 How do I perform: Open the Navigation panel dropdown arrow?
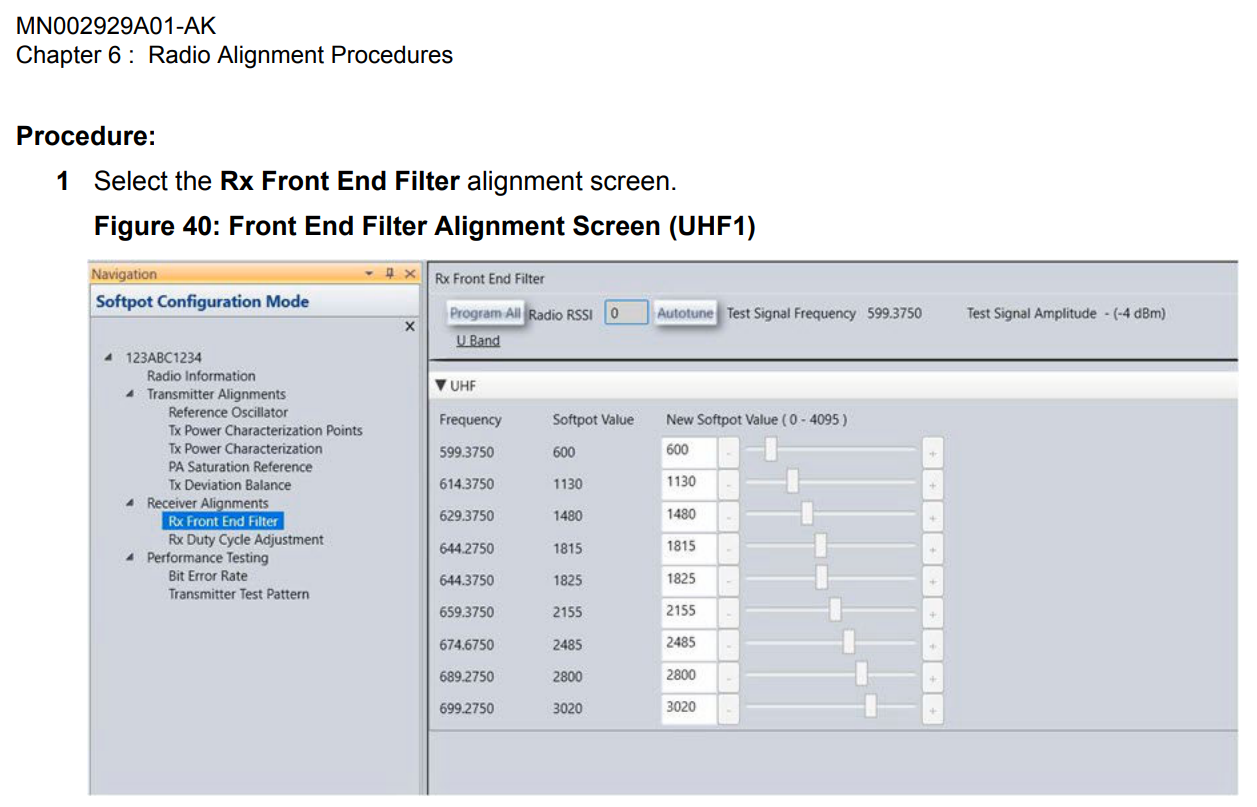[x=369, y=274]
